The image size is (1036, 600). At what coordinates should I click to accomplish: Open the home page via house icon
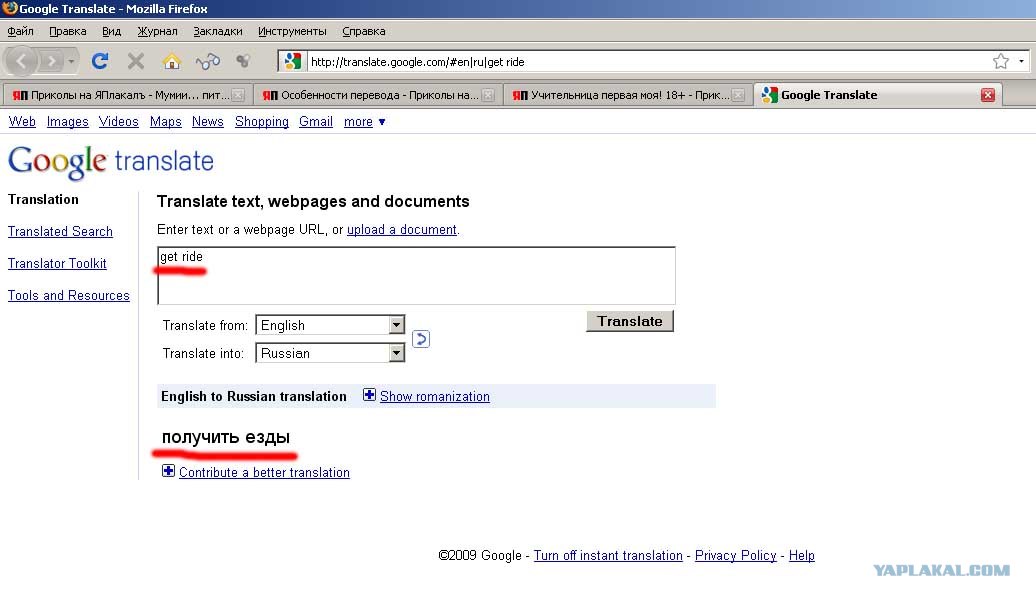[x=172, y=61]
